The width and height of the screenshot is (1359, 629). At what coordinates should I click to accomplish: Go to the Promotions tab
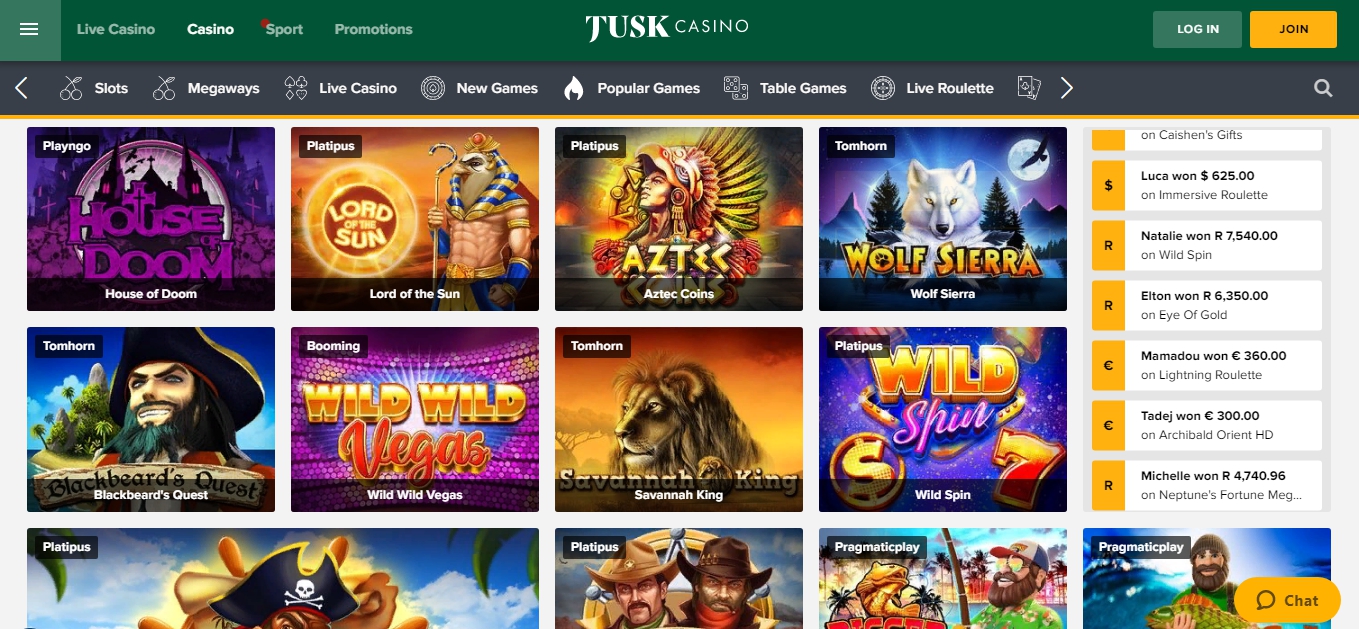click(373, 29)
